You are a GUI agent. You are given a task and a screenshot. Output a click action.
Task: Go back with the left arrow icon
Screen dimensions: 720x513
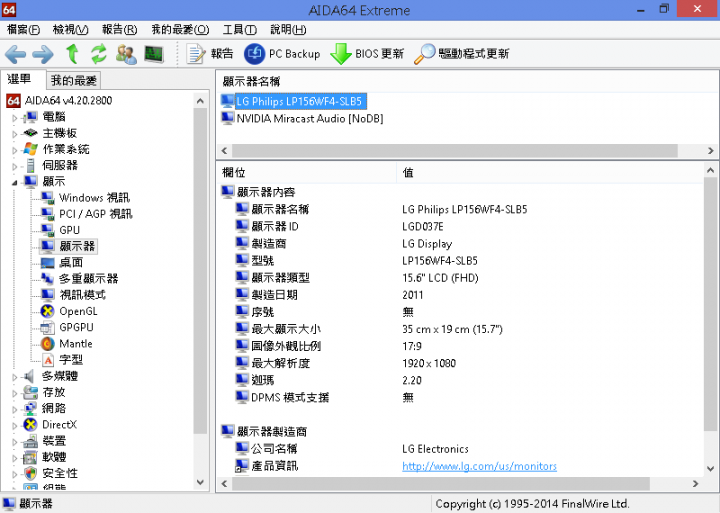[15, 54]
